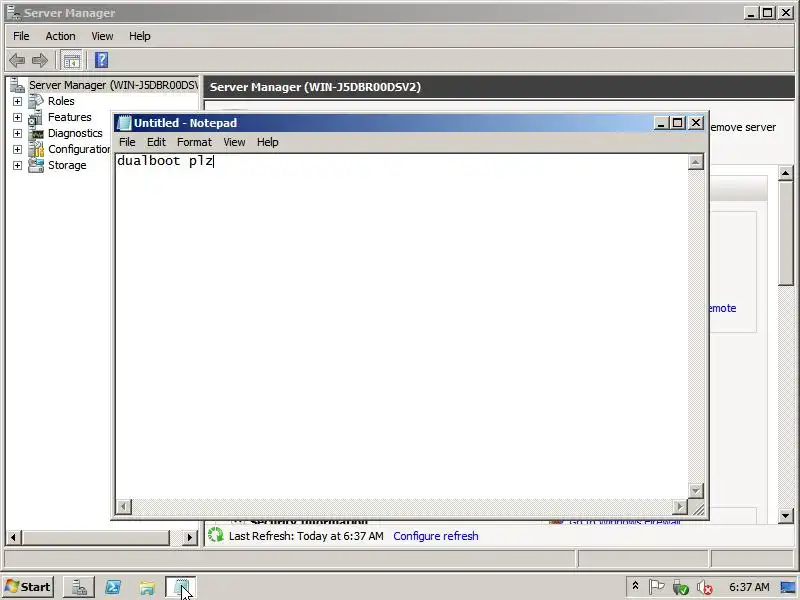Open the blue Help icon in toolbar

tap(101, 60)
